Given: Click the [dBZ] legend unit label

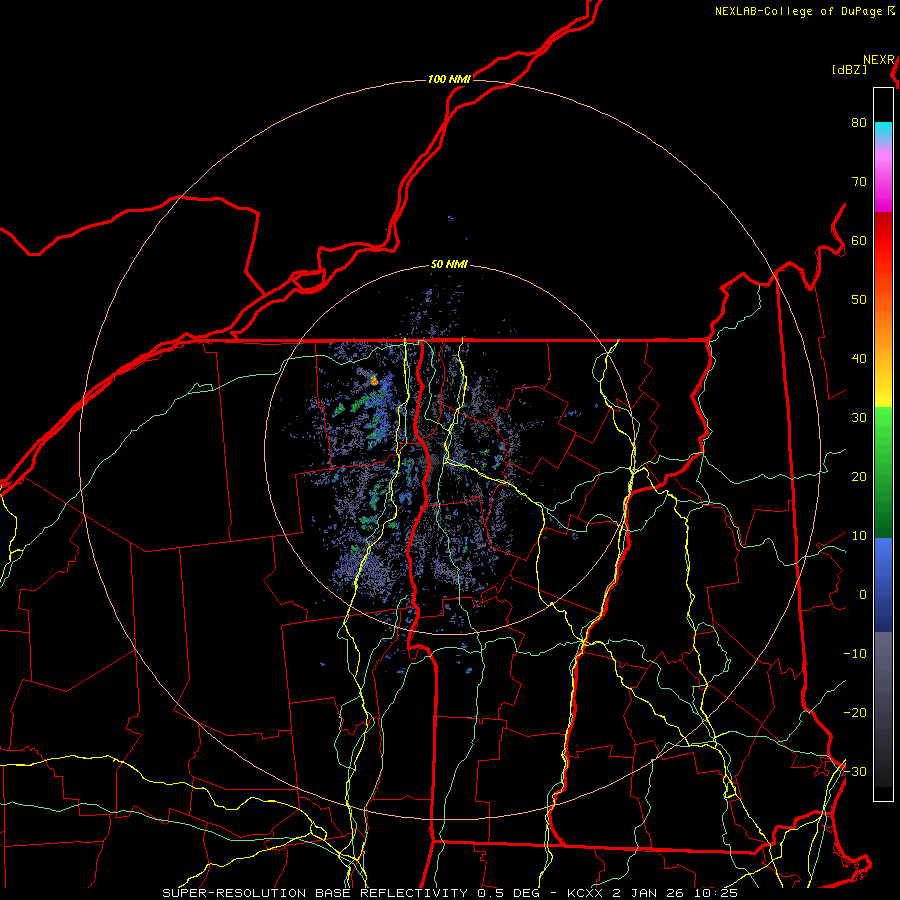Looking at the screenshot, I should tap(849, 70).
